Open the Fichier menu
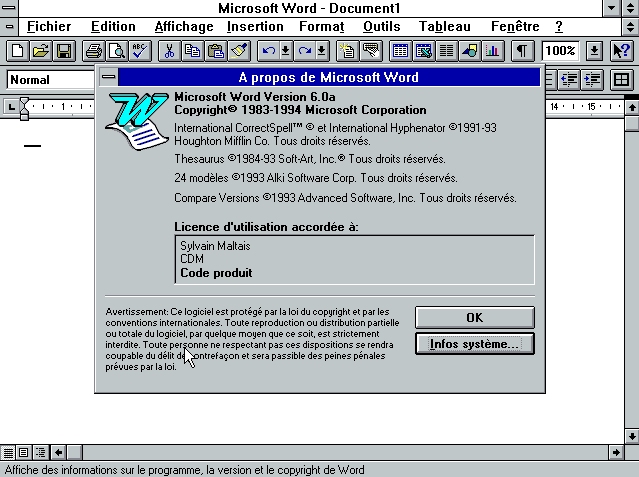 (49, 26)
